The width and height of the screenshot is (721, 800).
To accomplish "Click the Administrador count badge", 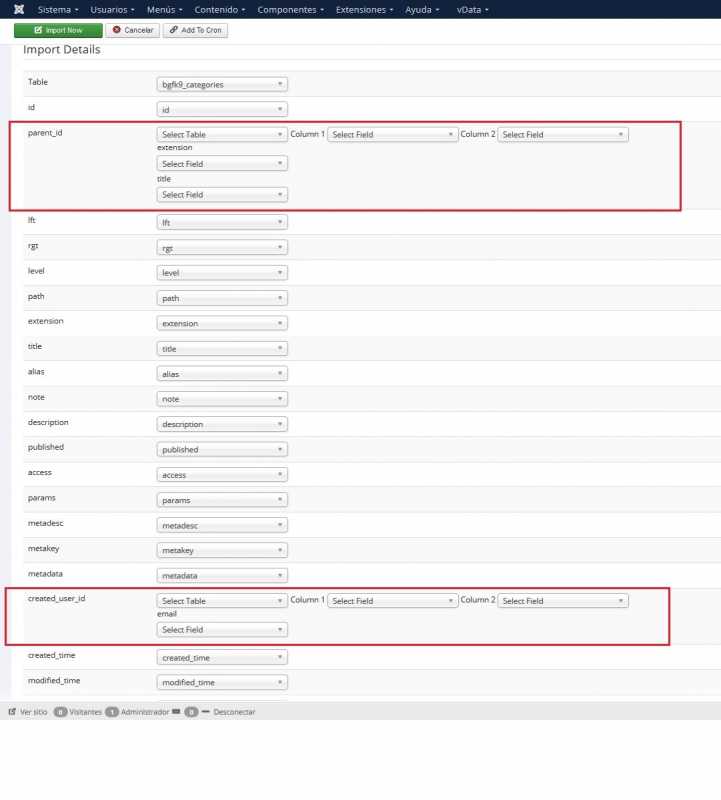I will pyautogui.click(x=112, y=712).
